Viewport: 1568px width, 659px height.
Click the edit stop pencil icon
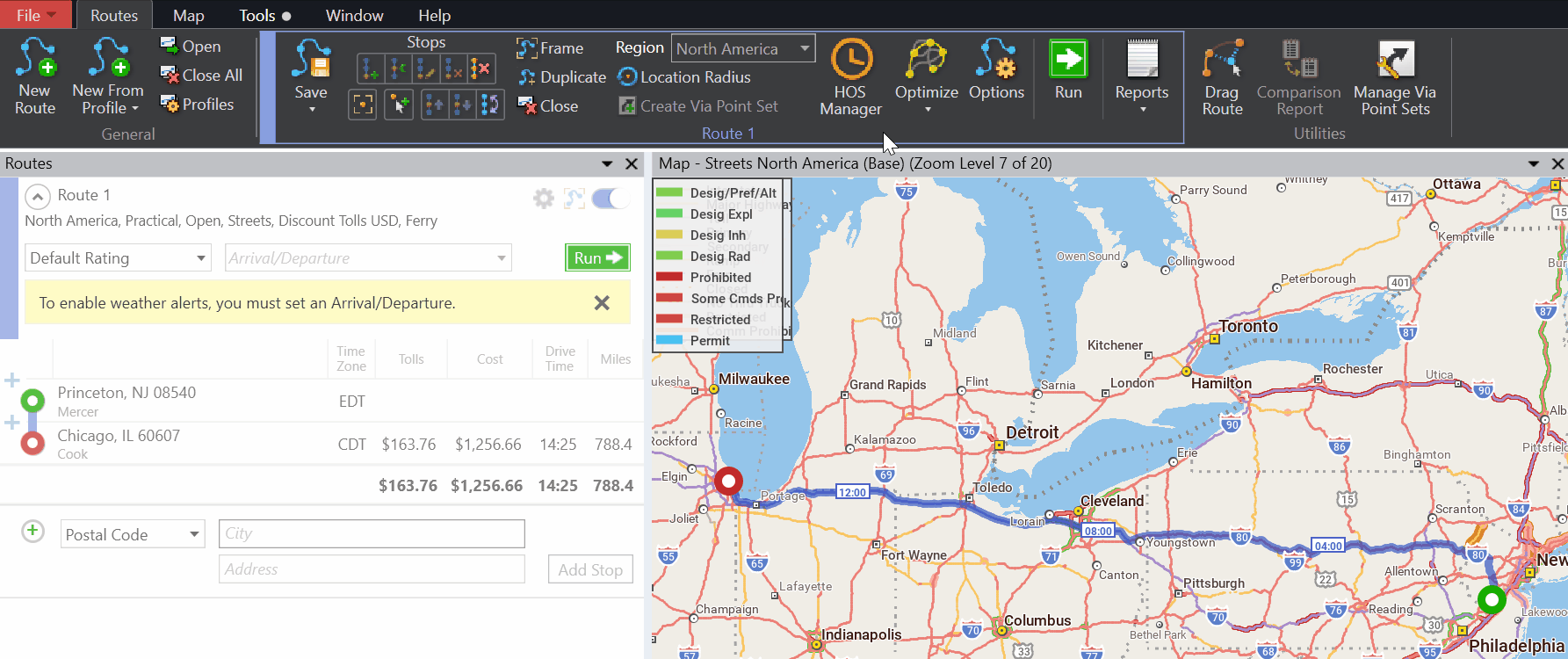click(x=426, y=69)
